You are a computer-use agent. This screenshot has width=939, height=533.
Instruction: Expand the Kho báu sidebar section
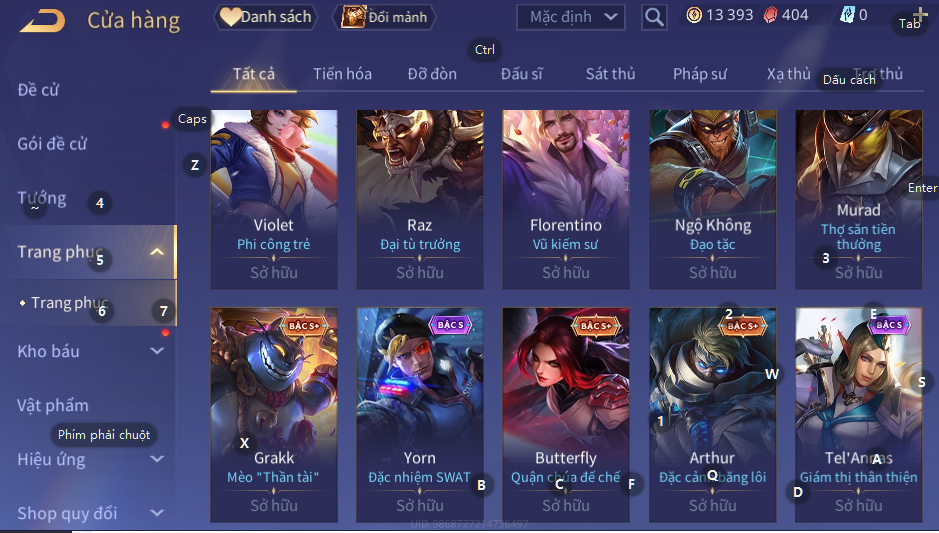point(157,351)
